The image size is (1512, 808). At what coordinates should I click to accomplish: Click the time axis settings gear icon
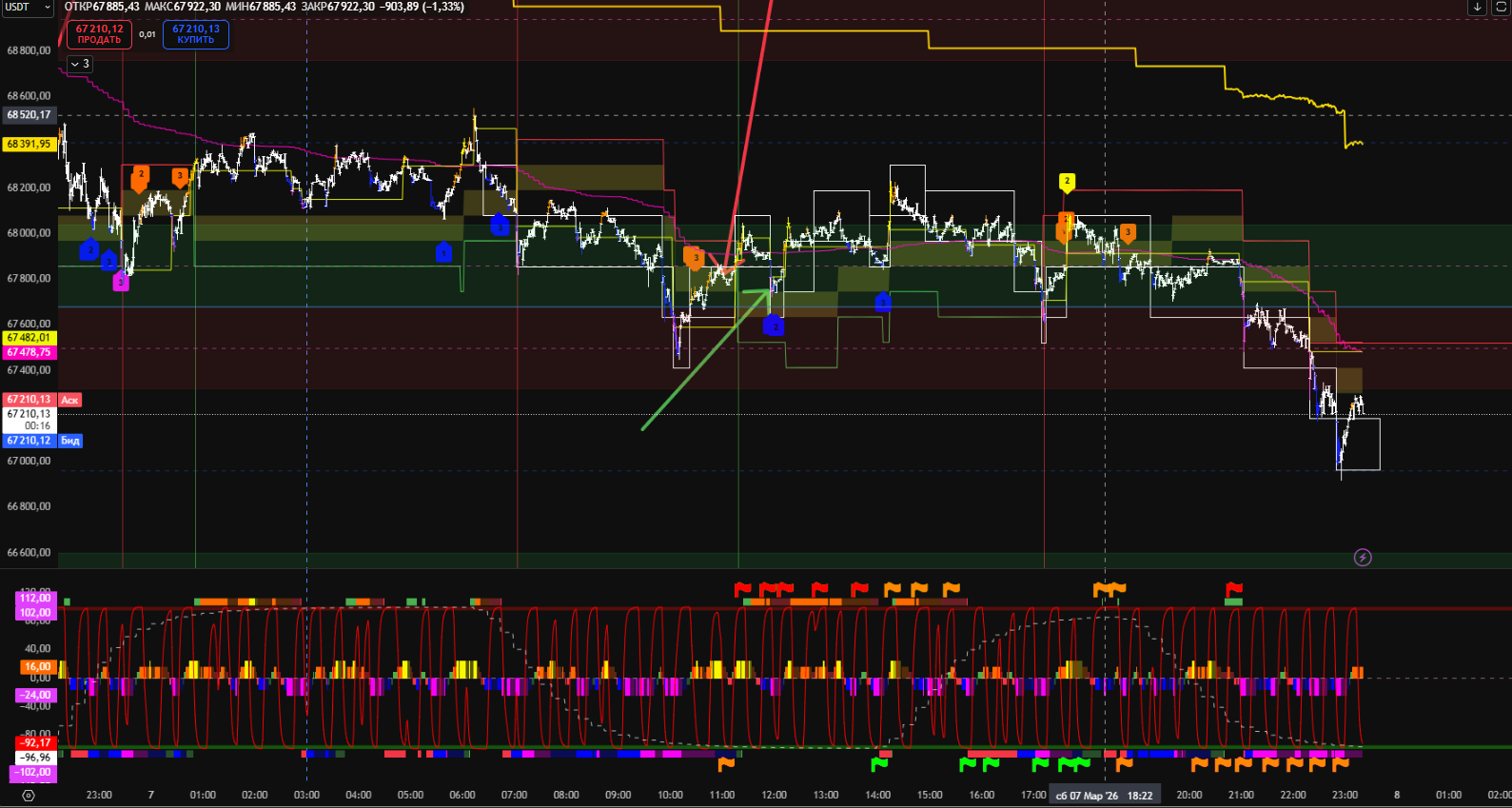pos(29,796)
